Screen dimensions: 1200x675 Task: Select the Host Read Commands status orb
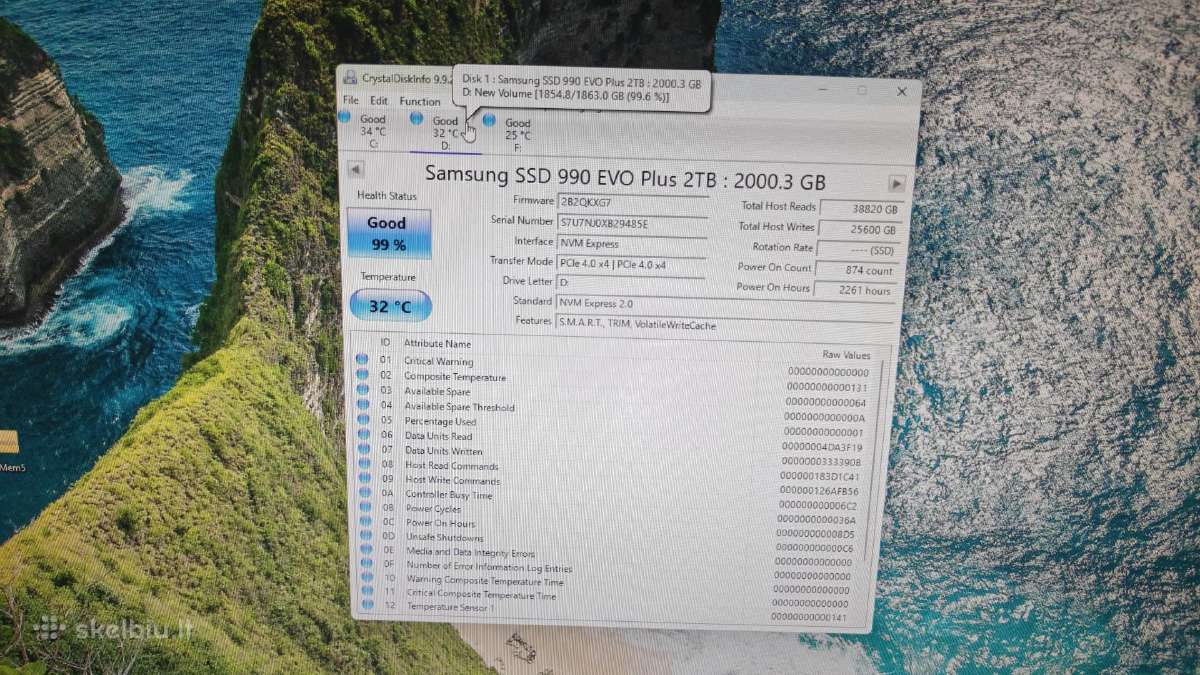[363, 464]
